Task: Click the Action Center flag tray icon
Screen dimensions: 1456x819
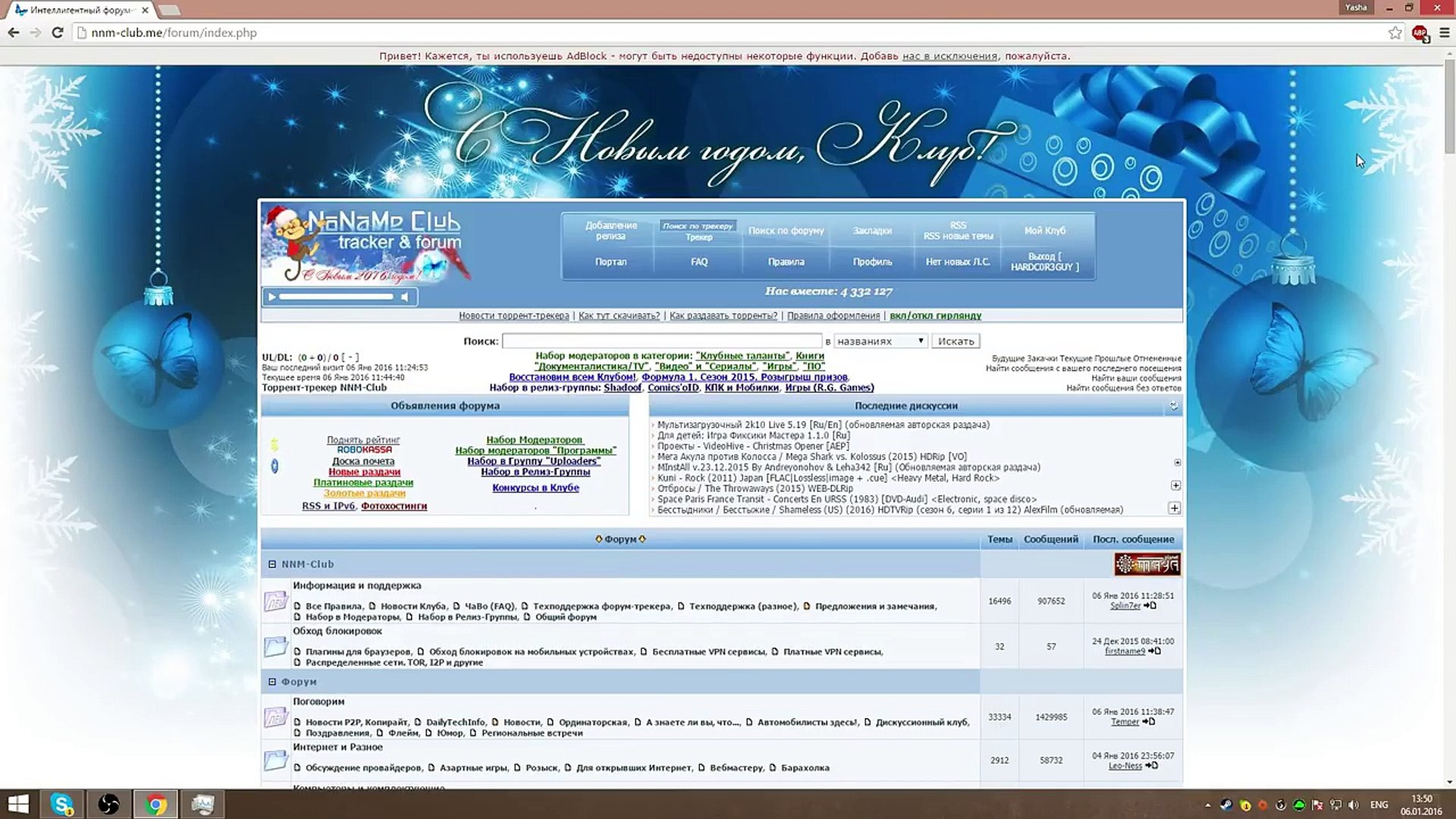Action: [1317, 805]
